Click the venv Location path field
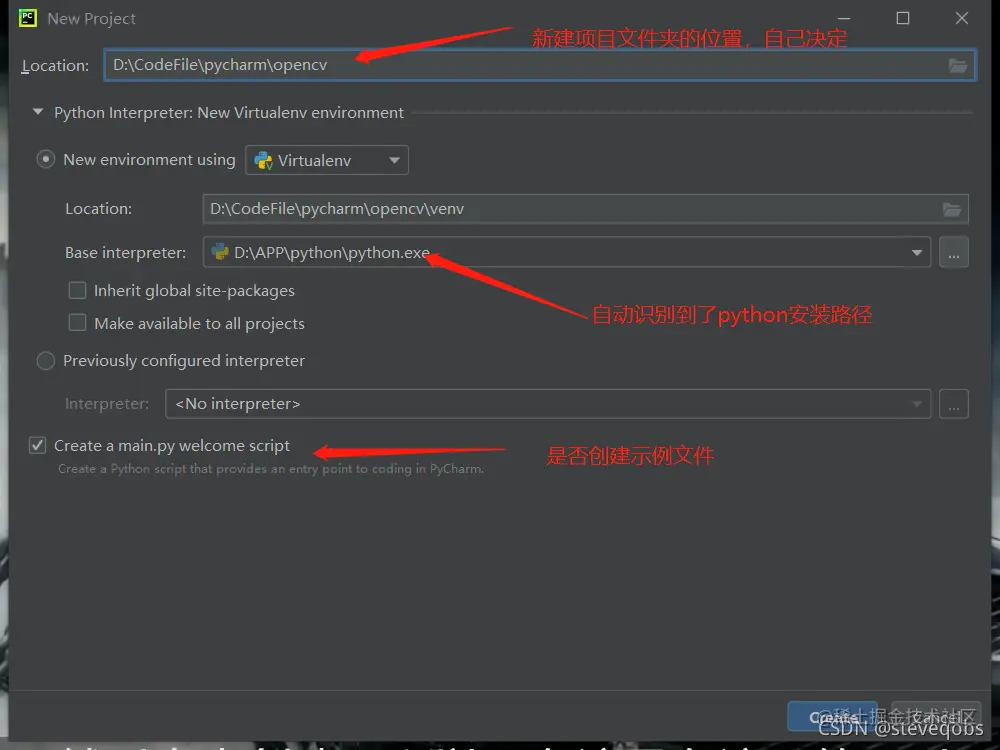The image size is (1000, 750). [585, 209]
